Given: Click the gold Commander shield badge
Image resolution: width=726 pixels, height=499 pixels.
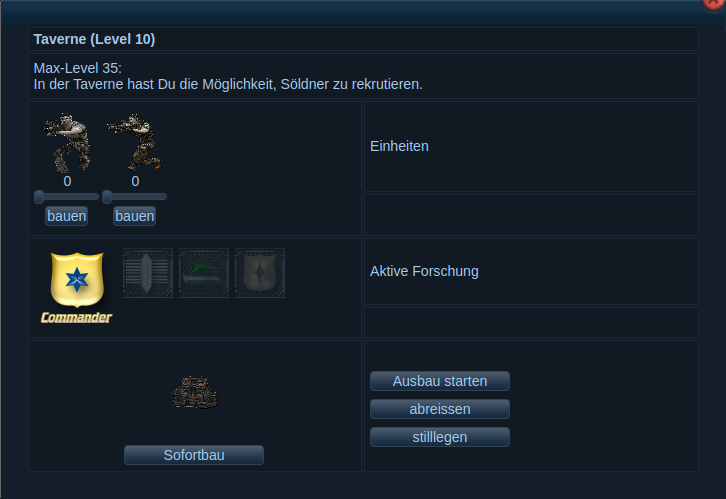Looking at the screenshot, I should point(77,280).
